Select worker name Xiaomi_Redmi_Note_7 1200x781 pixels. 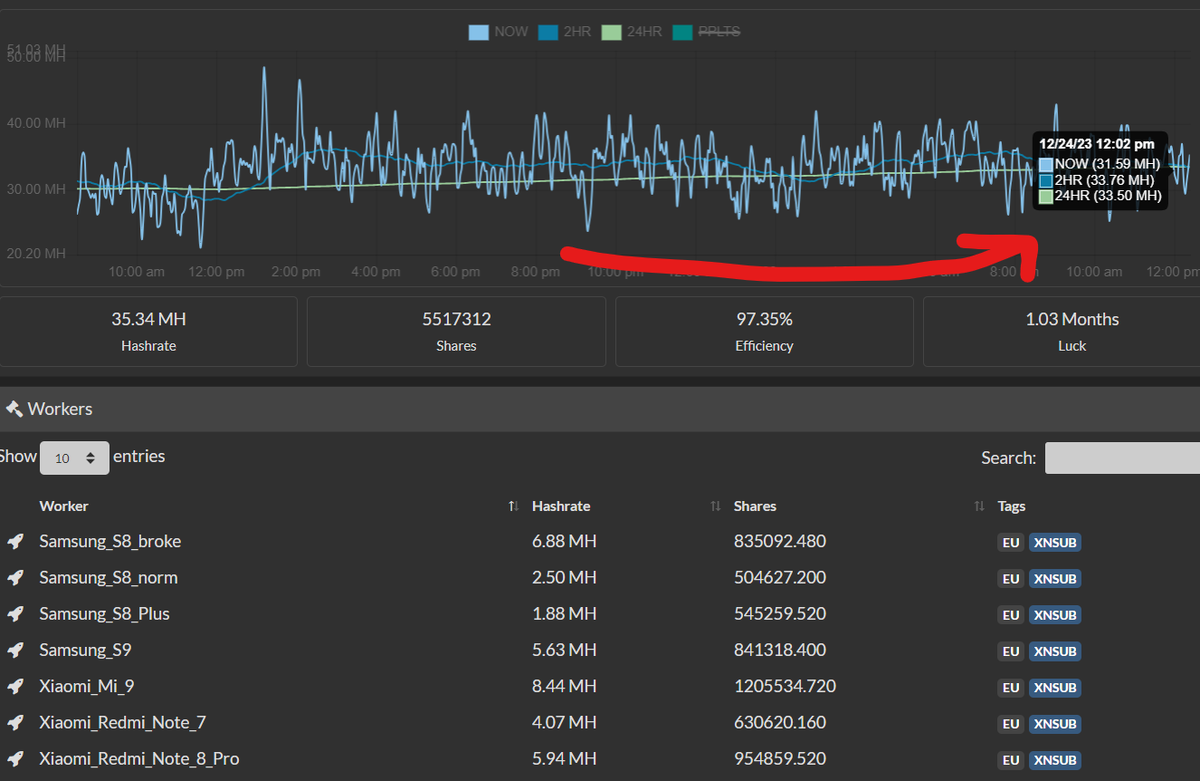(122, 722)
